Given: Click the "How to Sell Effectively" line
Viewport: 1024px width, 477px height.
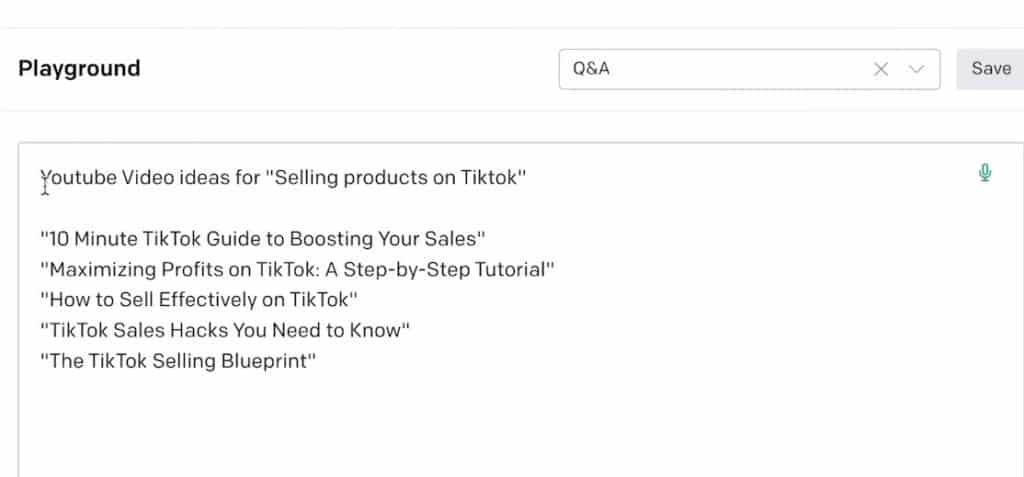Looking at the screenshot, I should click(x=199, y=300).
